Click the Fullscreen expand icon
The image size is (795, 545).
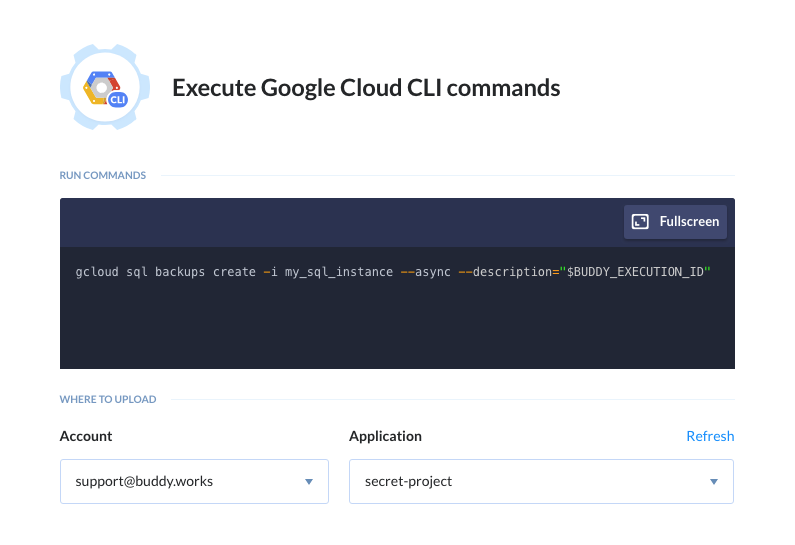[640, 222]
